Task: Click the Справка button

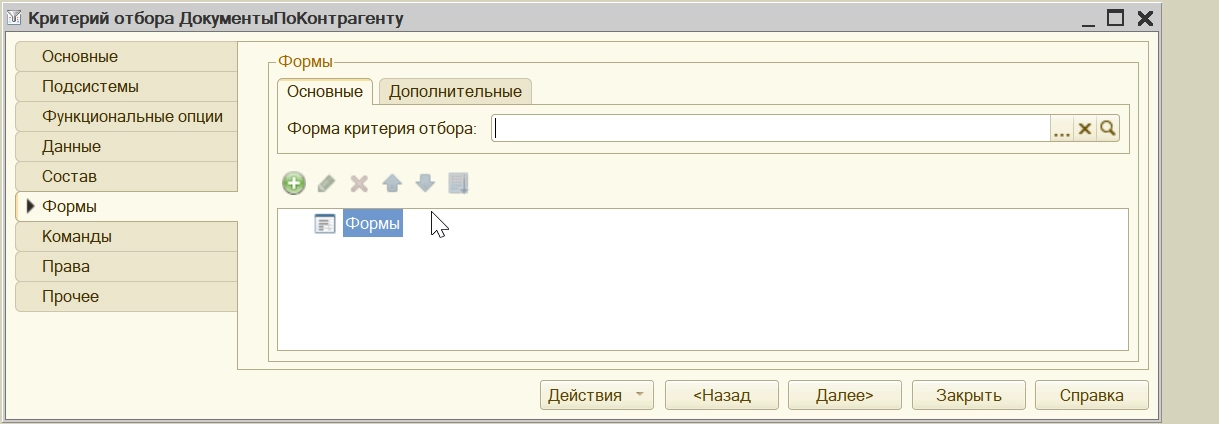Action: point(1091,395)
